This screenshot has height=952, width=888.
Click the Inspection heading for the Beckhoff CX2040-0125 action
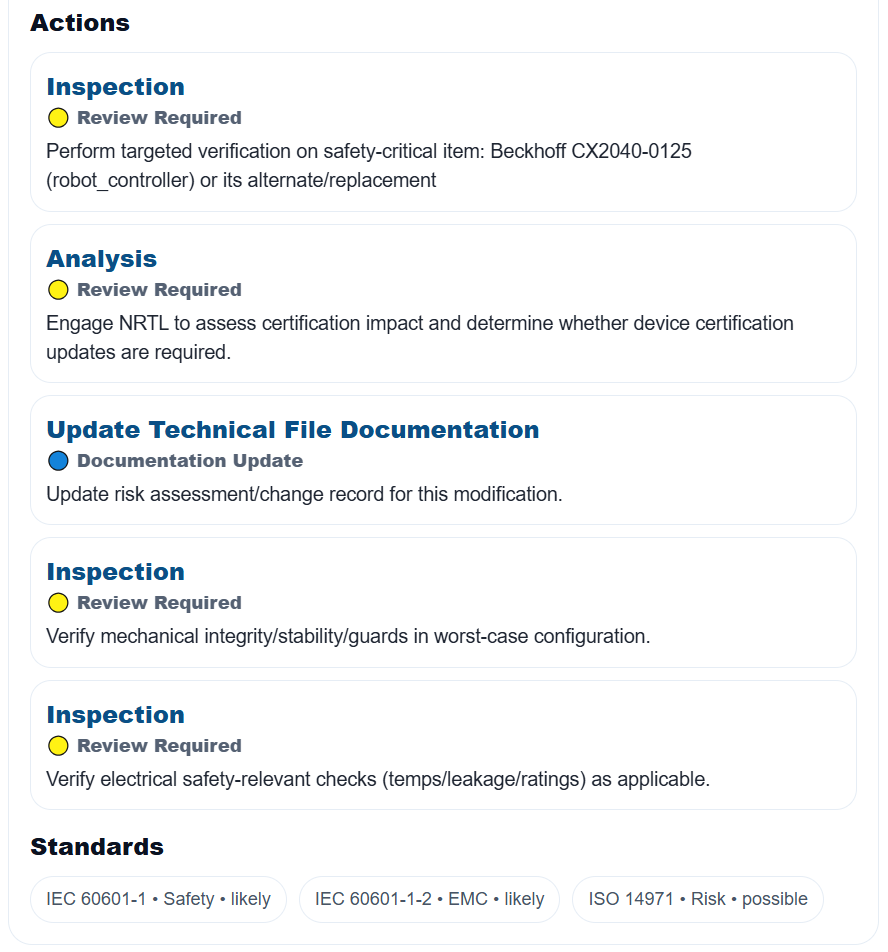[x=115, y=86]
